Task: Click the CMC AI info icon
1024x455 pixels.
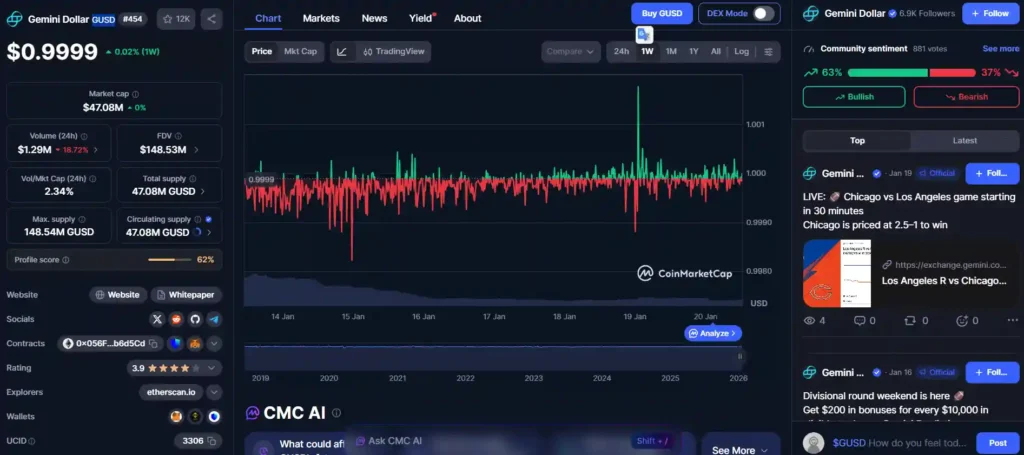Action: 336,413
